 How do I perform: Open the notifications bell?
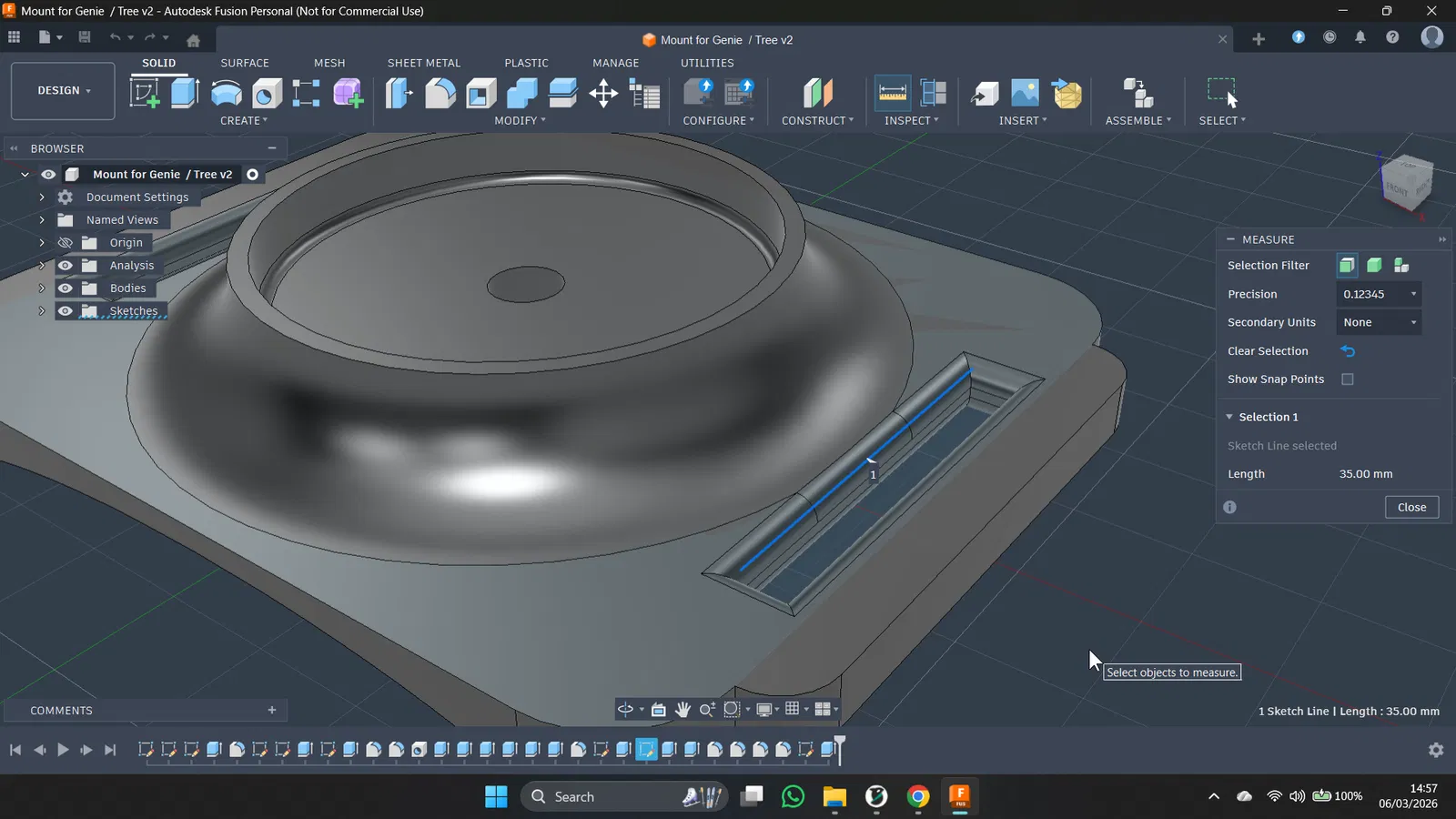click(x=1360, y=38)
